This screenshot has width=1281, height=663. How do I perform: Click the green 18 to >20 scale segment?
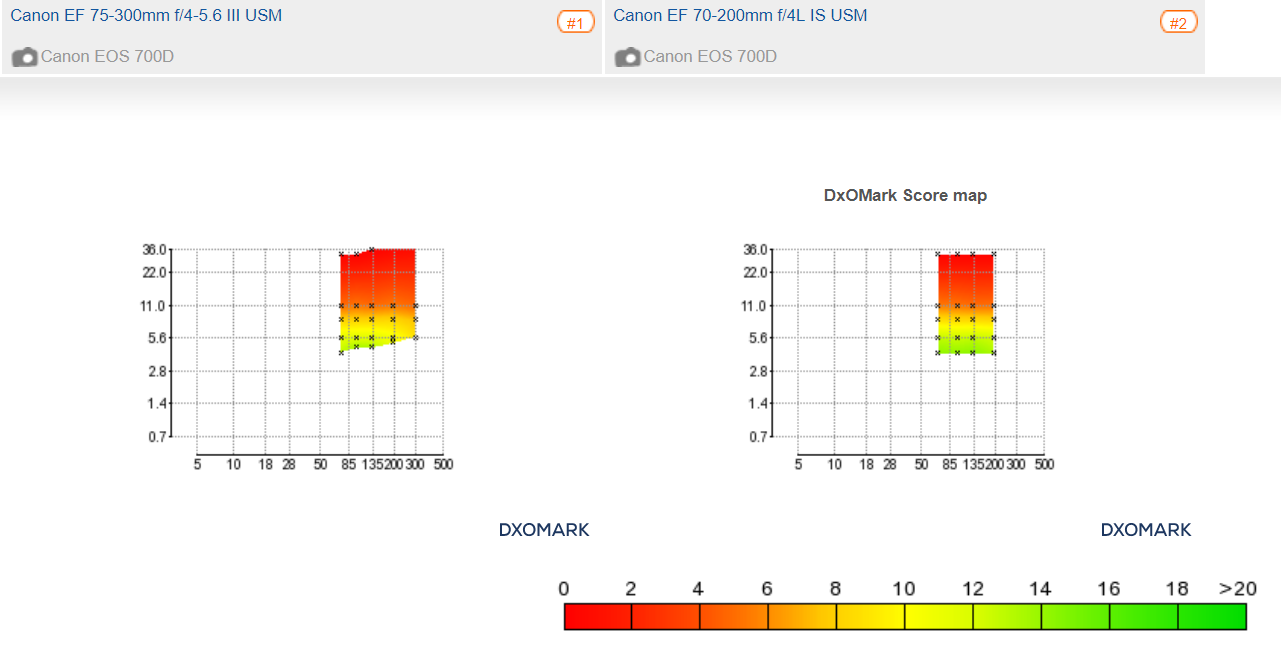tap(1212, 617)
